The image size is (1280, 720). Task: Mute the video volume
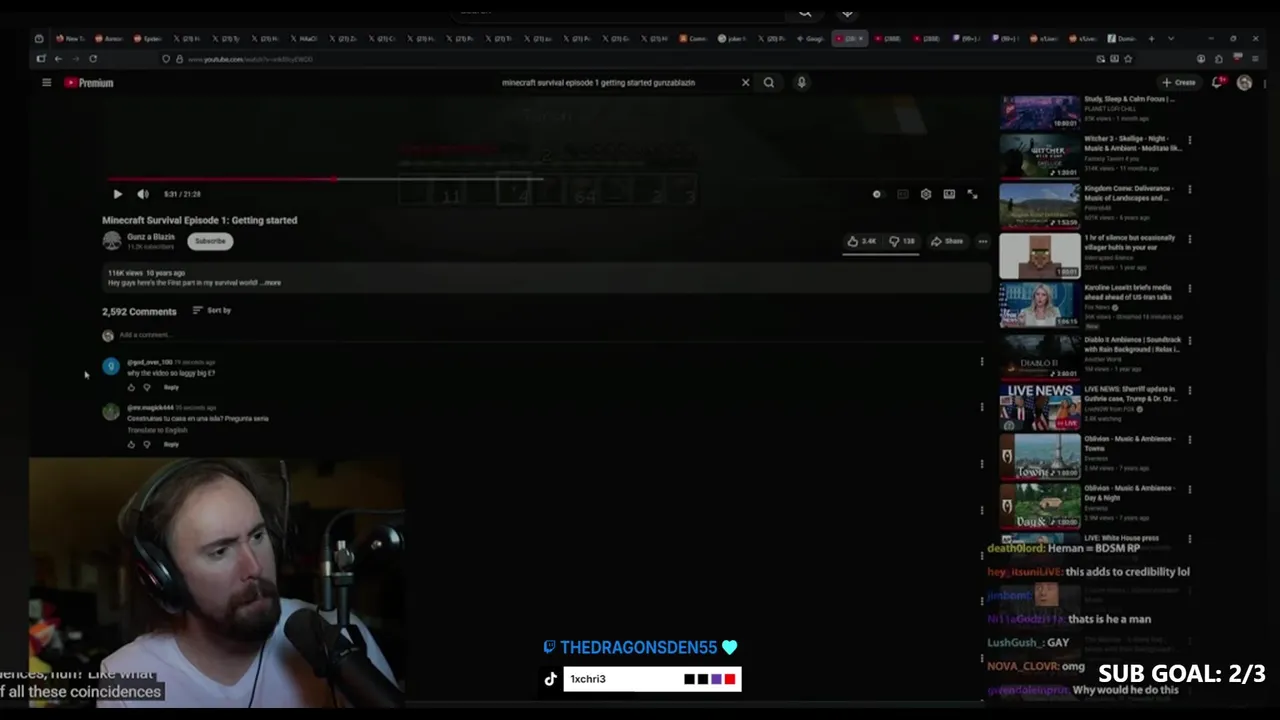click(x=143, y=194)
